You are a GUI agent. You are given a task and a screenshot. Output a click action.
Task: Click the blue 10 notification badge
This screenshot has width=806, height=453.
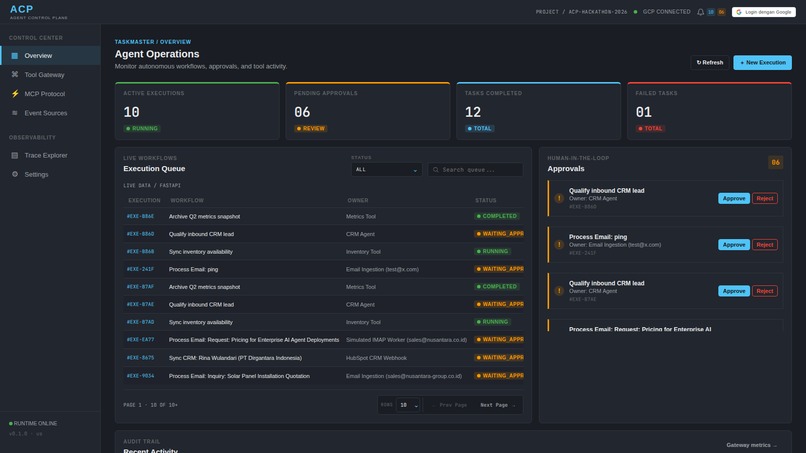[x=711, y=12]
